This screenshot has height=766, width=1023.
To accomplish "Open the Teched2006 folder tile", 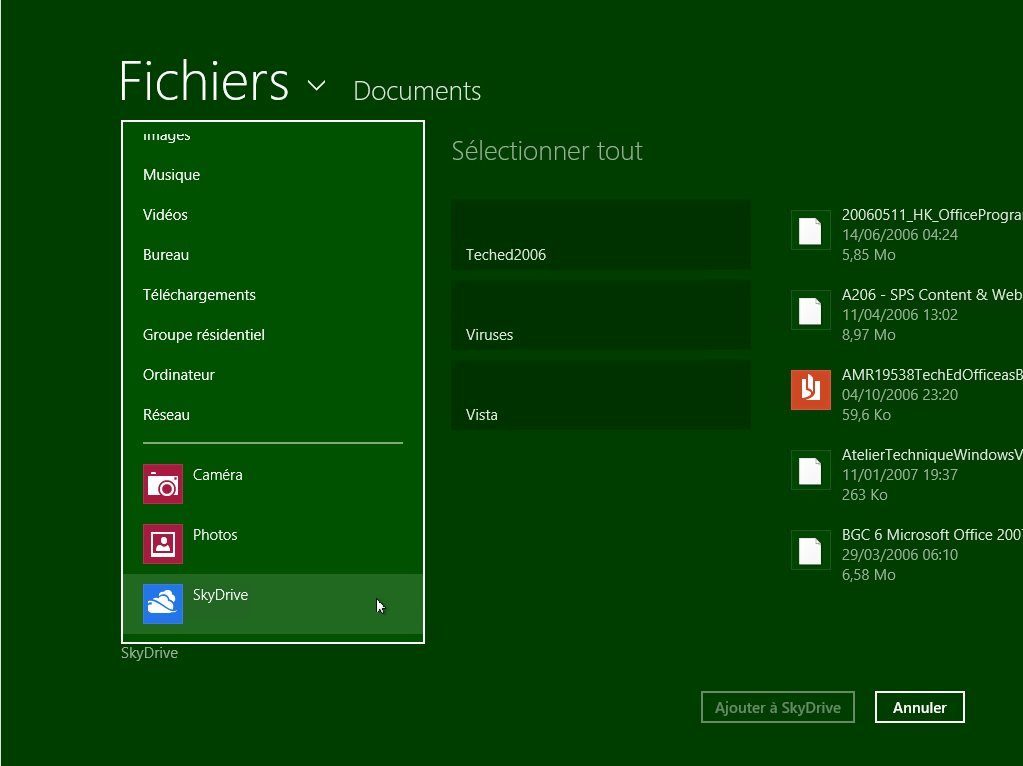I will [601, 235].
